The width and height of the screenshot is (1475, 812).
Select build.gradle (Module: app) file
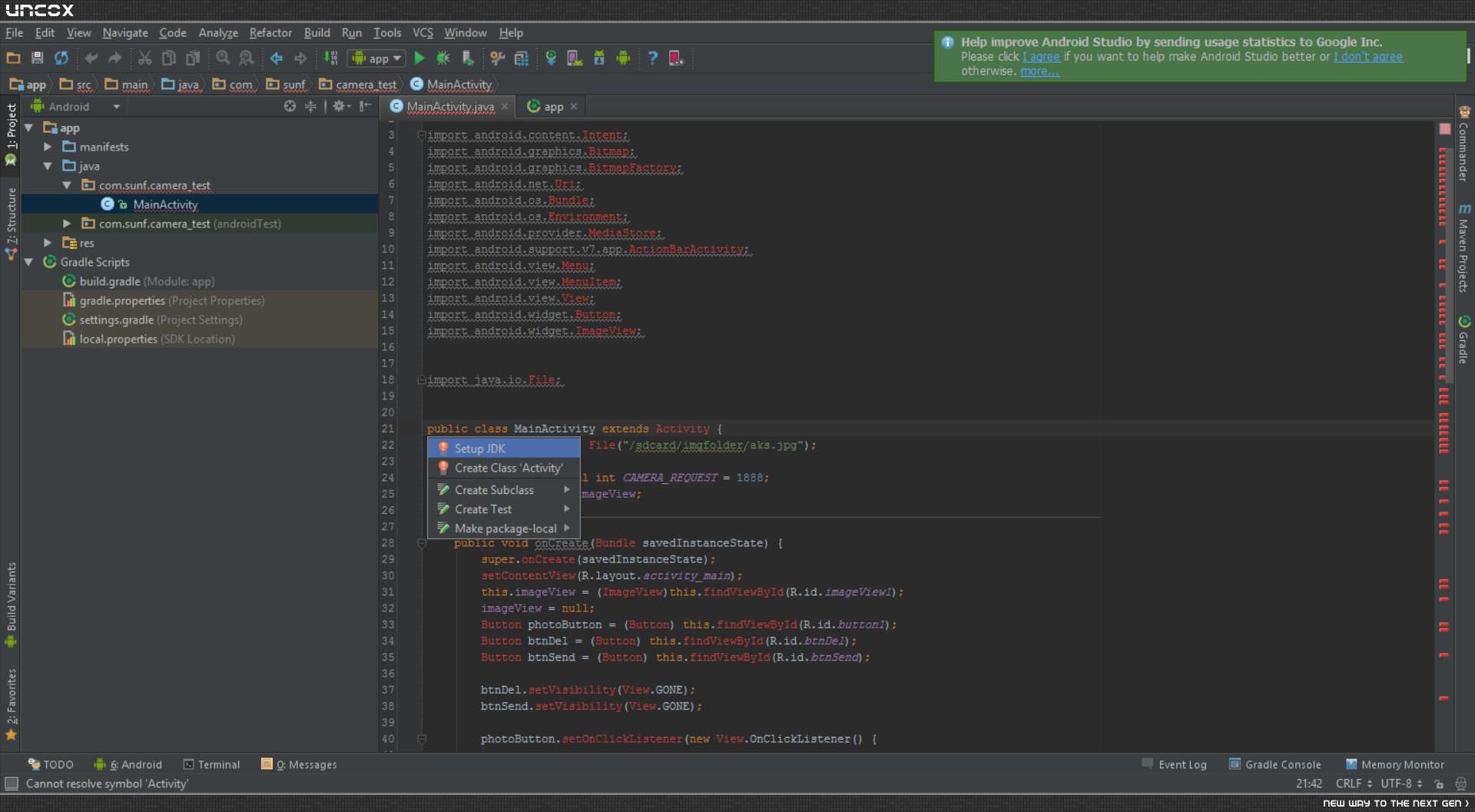click(138, 281)
